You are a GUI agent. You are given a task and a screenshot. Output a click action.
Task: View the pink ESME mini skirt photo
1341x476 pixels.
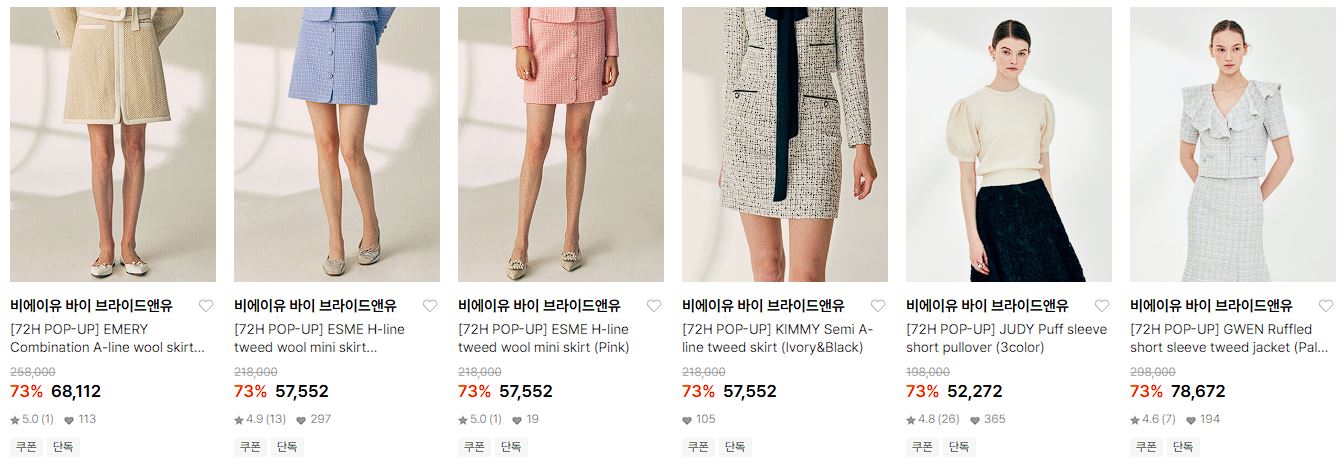561,144
